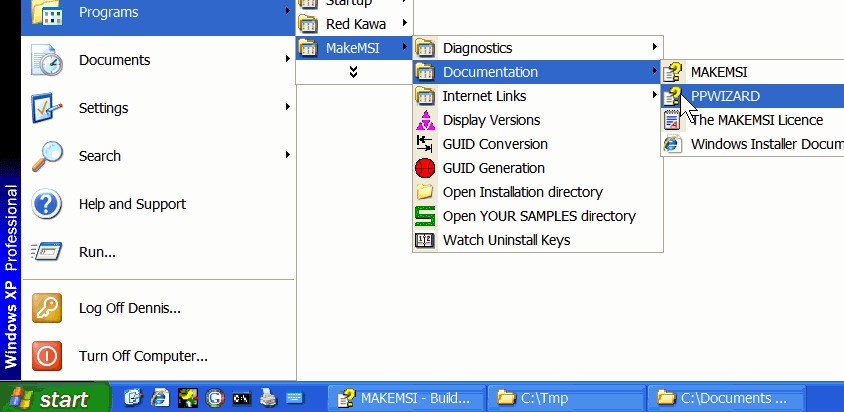Open command prompt quick launch icon
Viewport: 844px width, 412px height.
tap(241, 398)
